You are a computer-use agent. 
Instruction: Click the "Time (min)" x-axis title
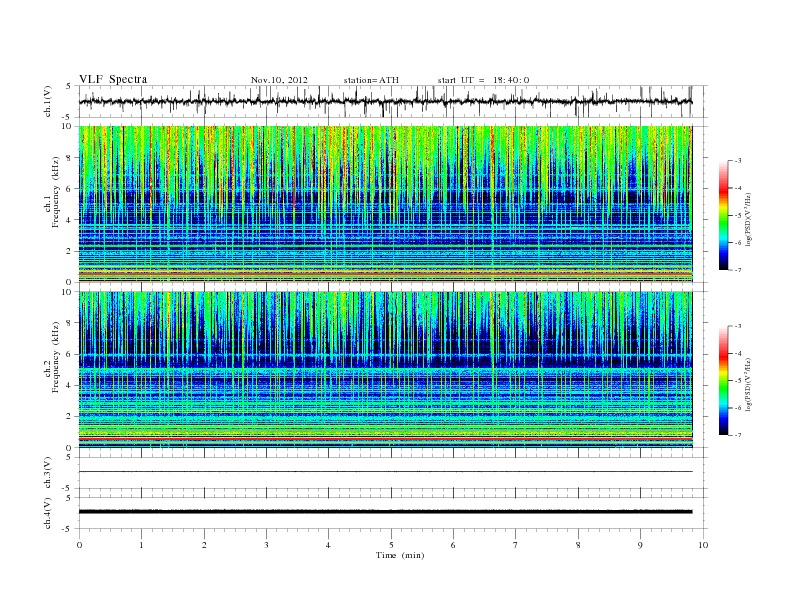[x=400, y=555]
